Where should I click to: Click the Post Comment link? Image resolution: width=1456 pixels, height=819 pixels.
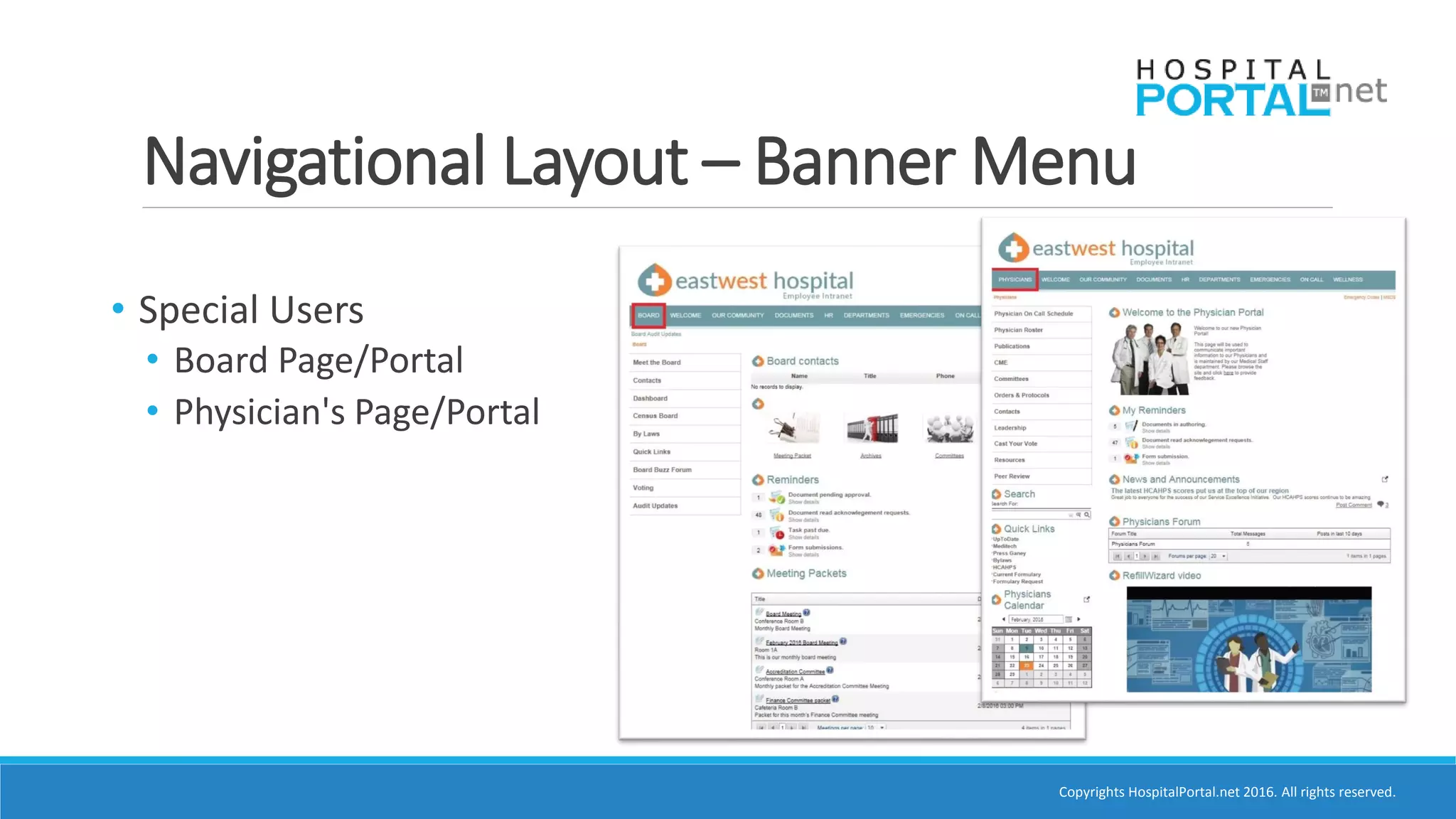pos(1354,505)
